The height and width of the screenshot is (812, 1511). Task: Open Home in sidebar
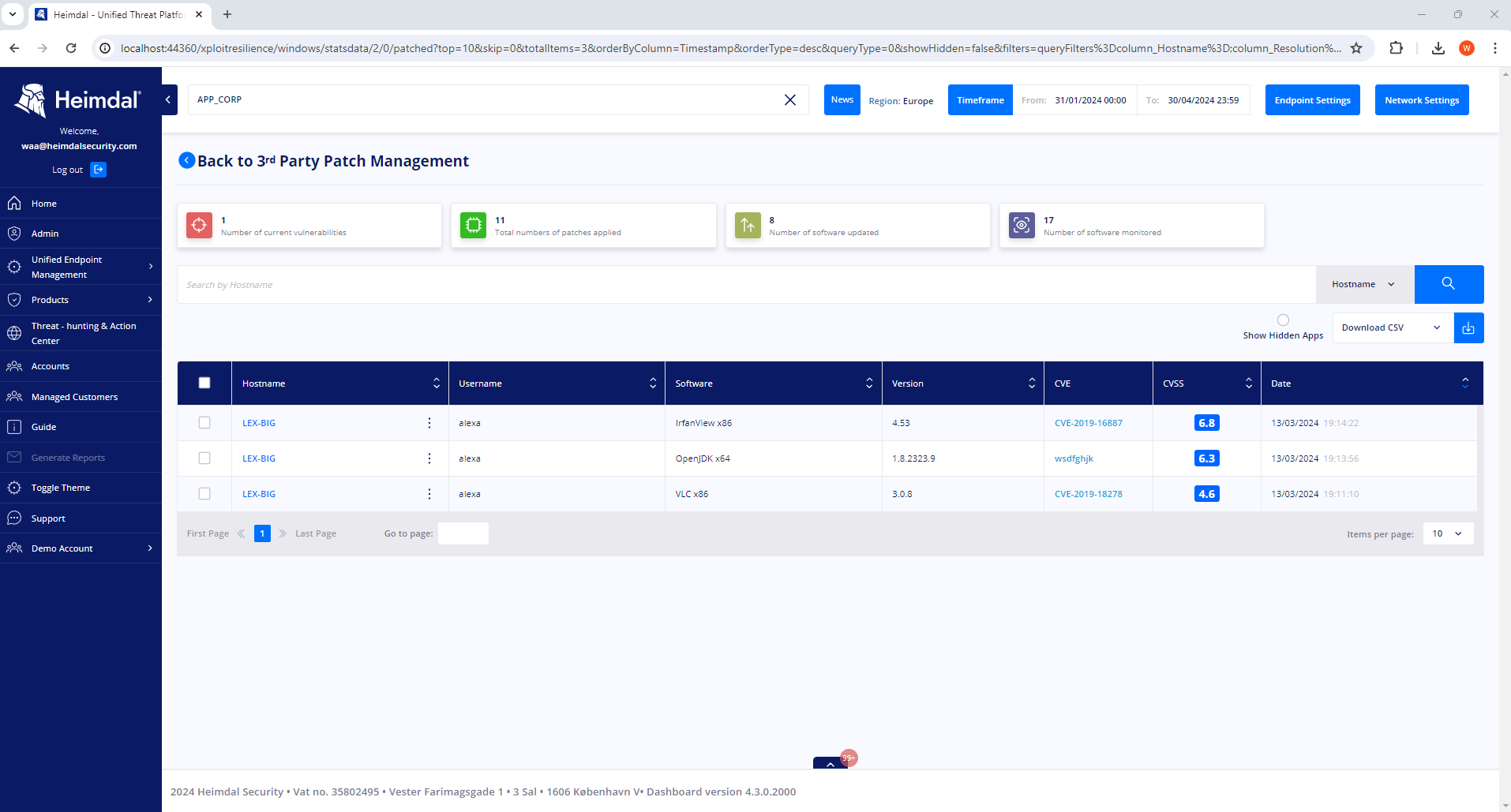coord(81,204)
